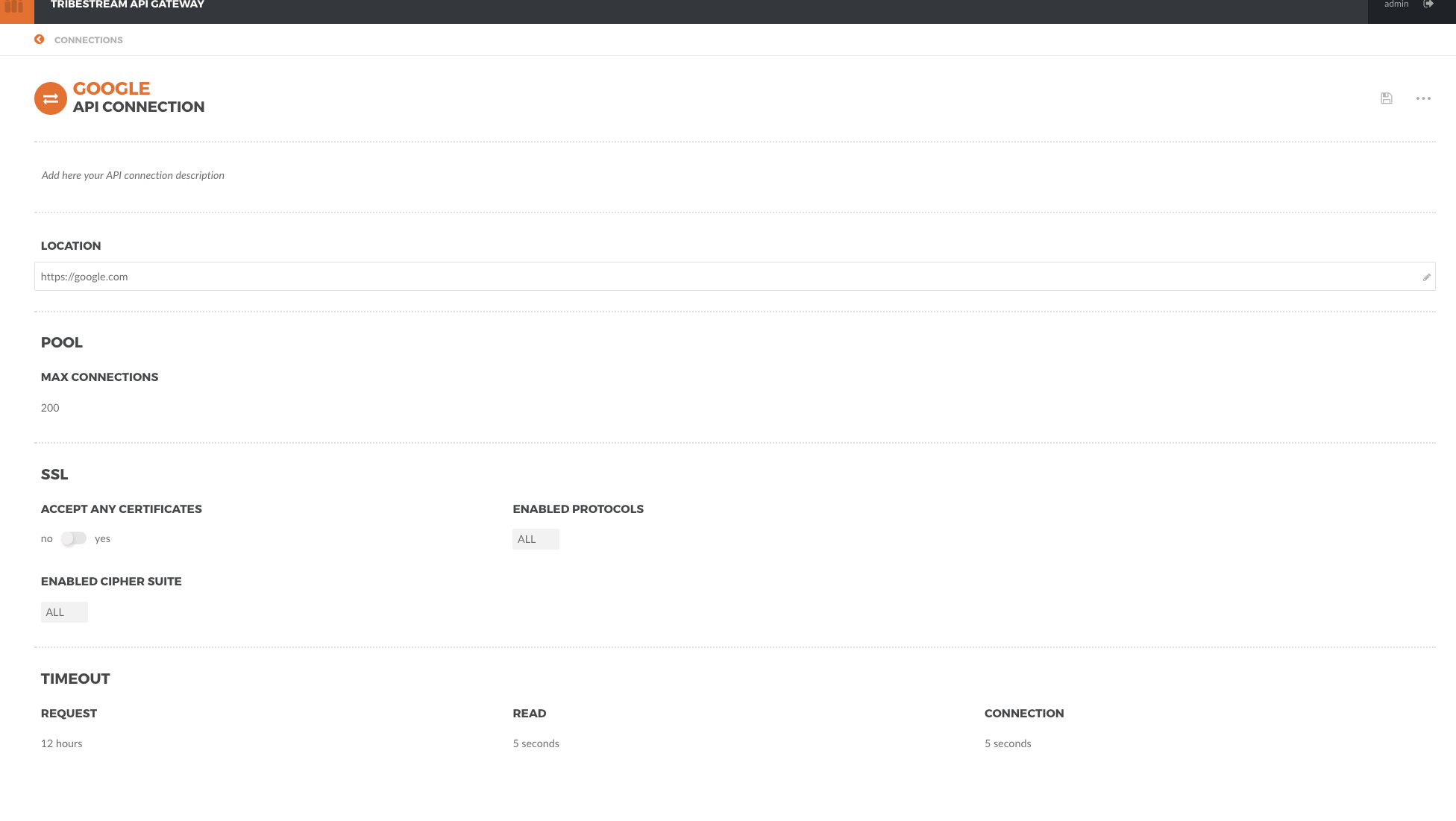Click the Location field with https://google.com
Image resolution: width=1456 pixels, height=821 pixels.
tap(735, 277)
